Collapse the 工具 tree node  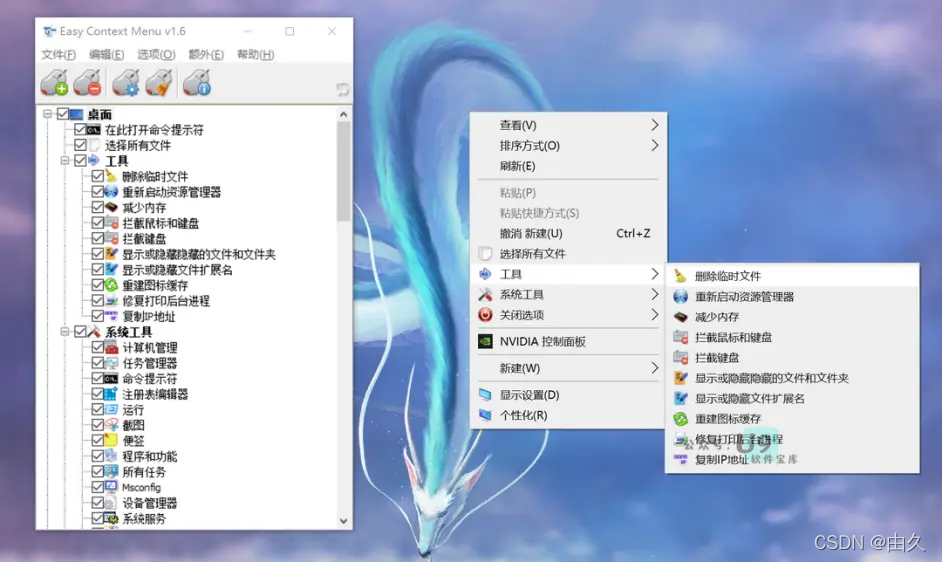click(65, 160)
